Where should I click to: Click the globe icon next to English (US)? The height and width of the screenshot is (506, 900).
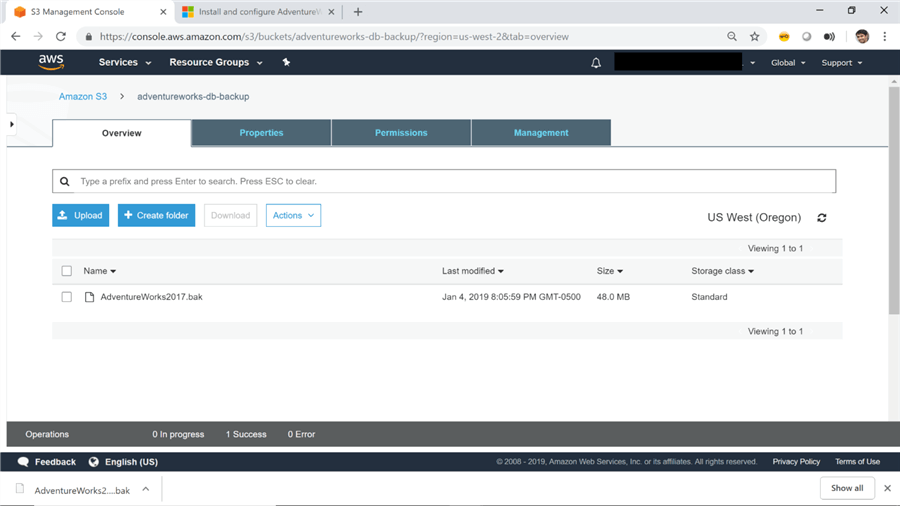[x=94, y=462]
